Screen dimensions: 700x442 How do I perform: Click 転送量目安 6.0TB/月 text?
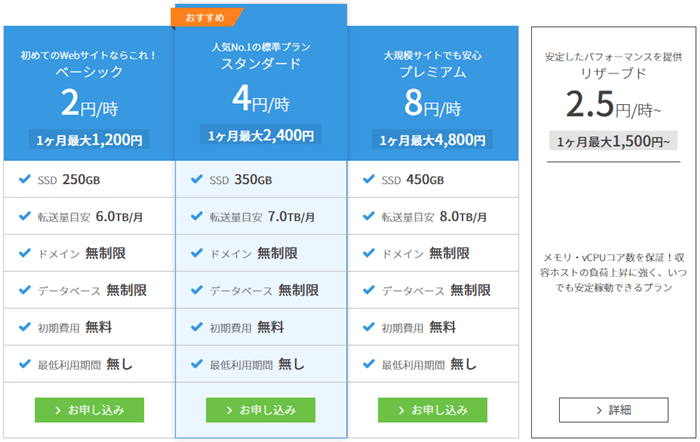[x=90, y=217]
